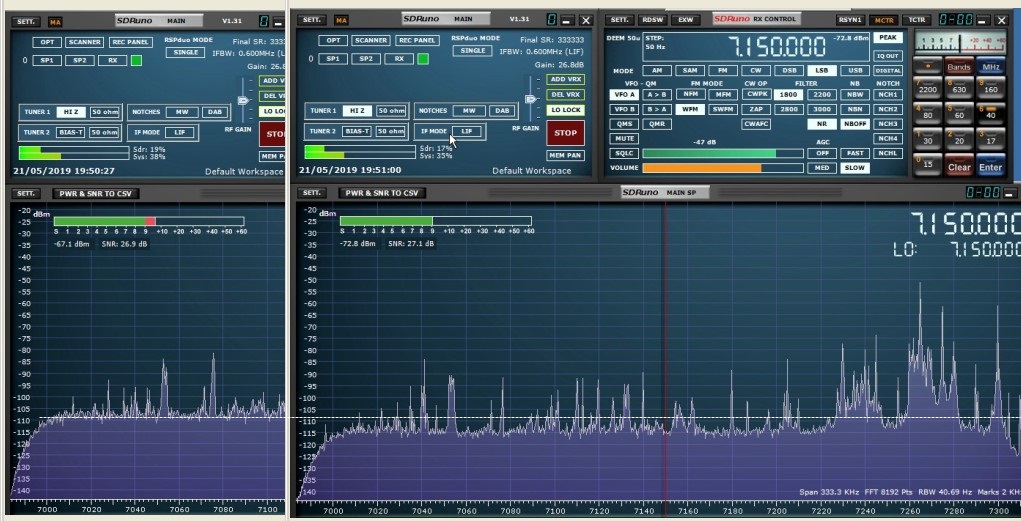Choose the 160 m band key

click(990, 88)
